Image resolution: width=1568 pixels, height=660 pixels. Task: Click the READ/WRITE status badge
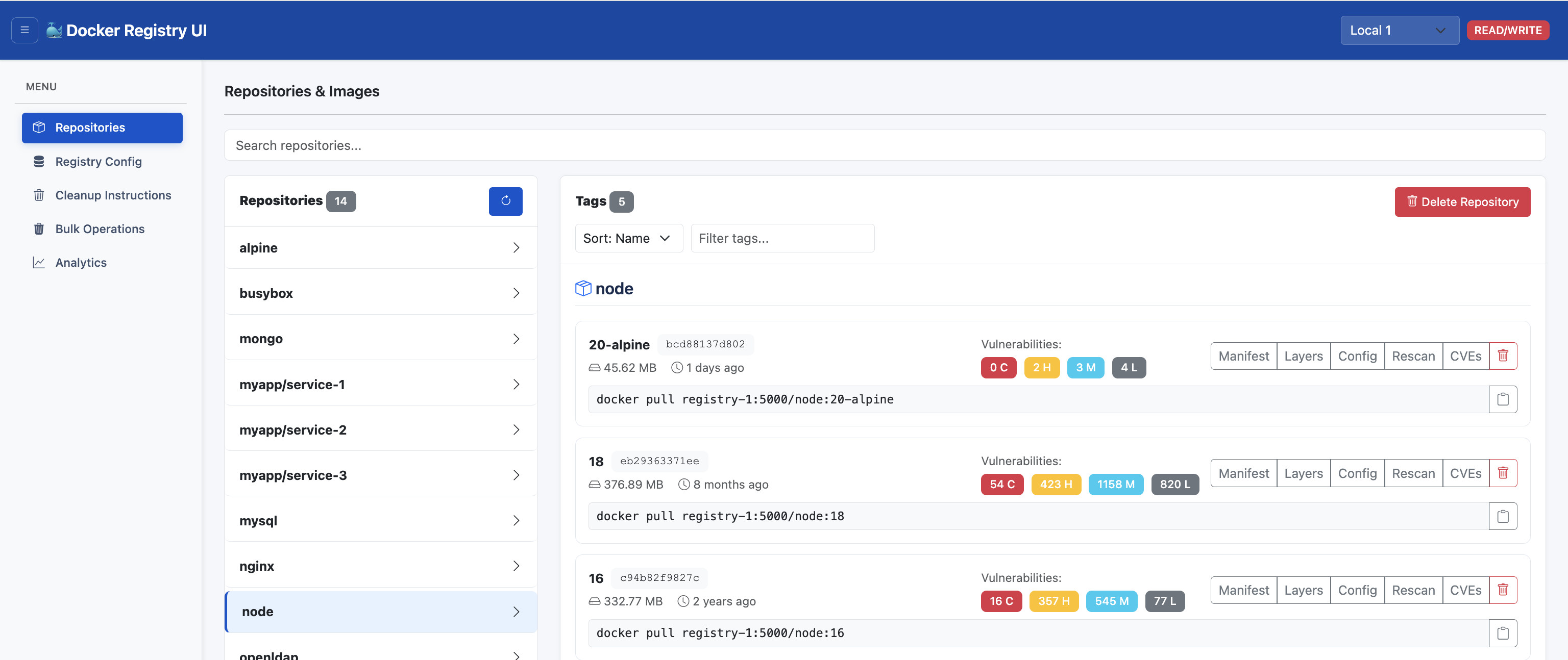tap(1508, 30)
